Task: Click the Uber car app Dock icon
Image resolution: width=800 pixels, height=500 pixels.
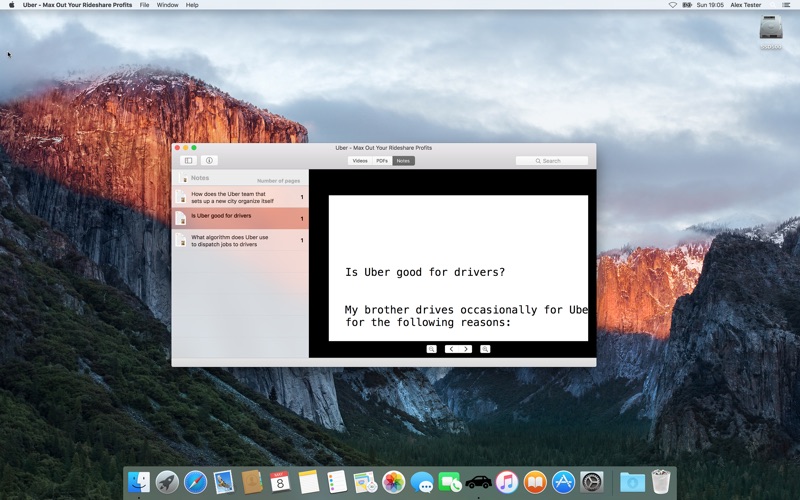Action: pos(478,482)
